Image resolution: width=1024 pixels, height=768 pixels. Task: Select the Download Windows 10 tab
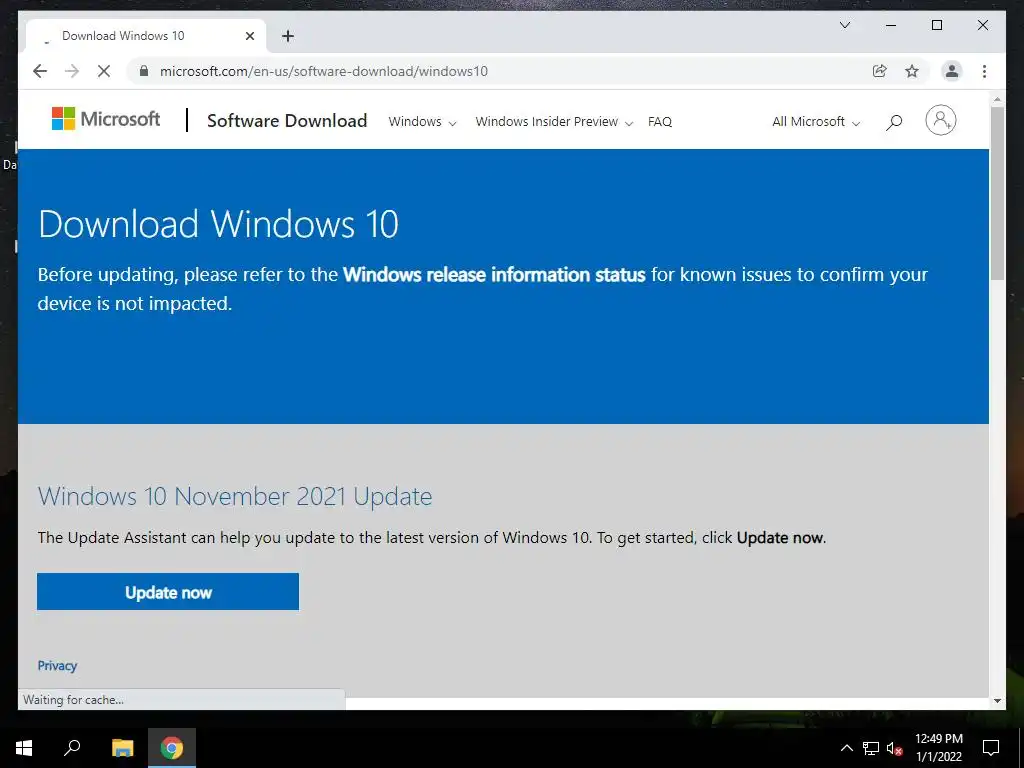(x=146, y=36)
